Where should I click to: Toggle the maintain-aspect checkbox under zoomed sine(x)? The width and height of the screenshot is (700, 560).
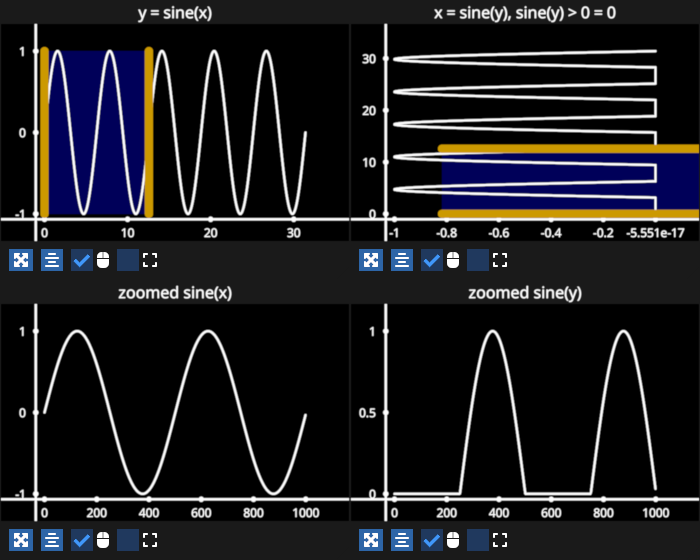(128, 540)
